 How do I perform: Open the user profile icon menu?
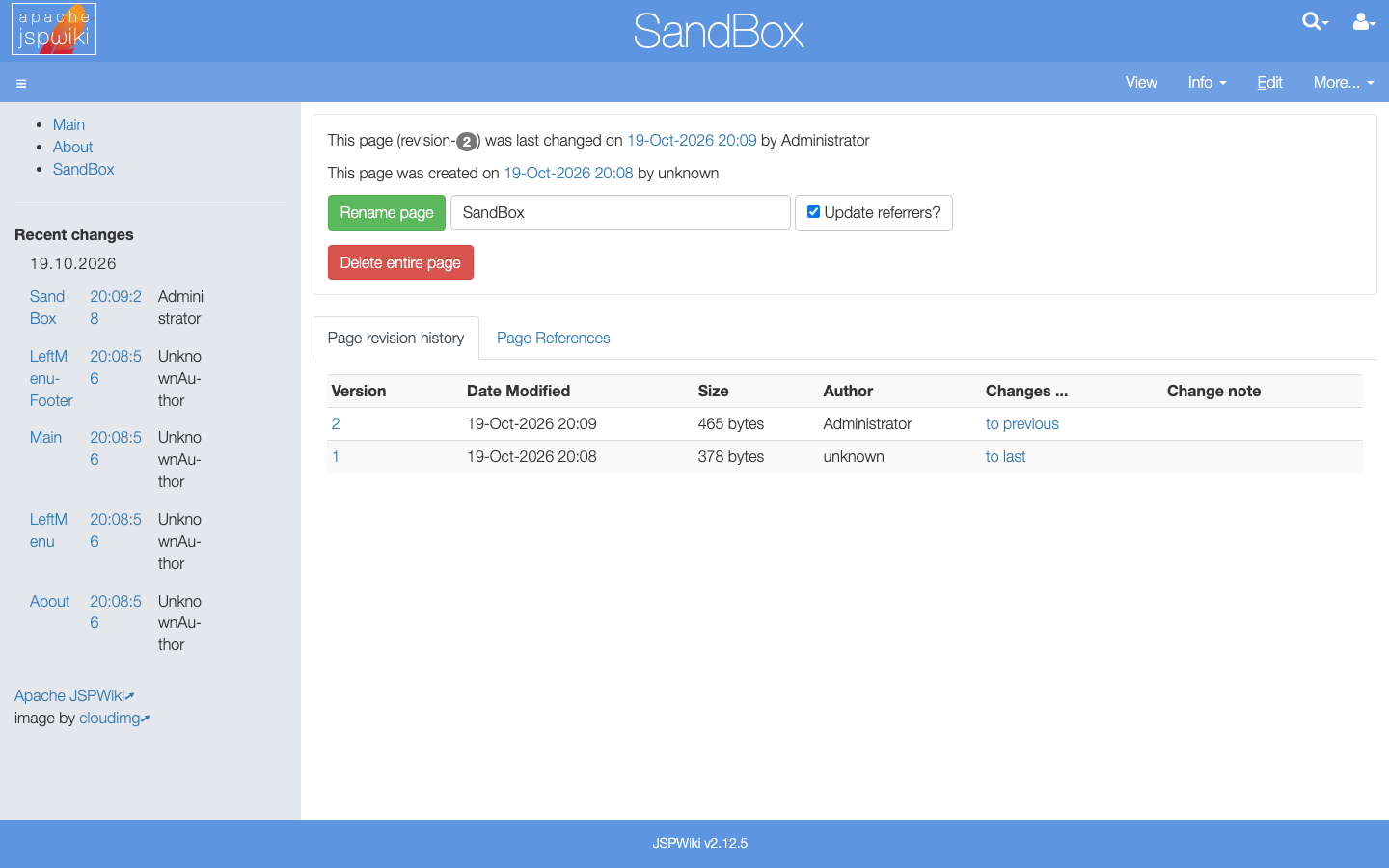pyautogui.click(x=1364, y=21)
